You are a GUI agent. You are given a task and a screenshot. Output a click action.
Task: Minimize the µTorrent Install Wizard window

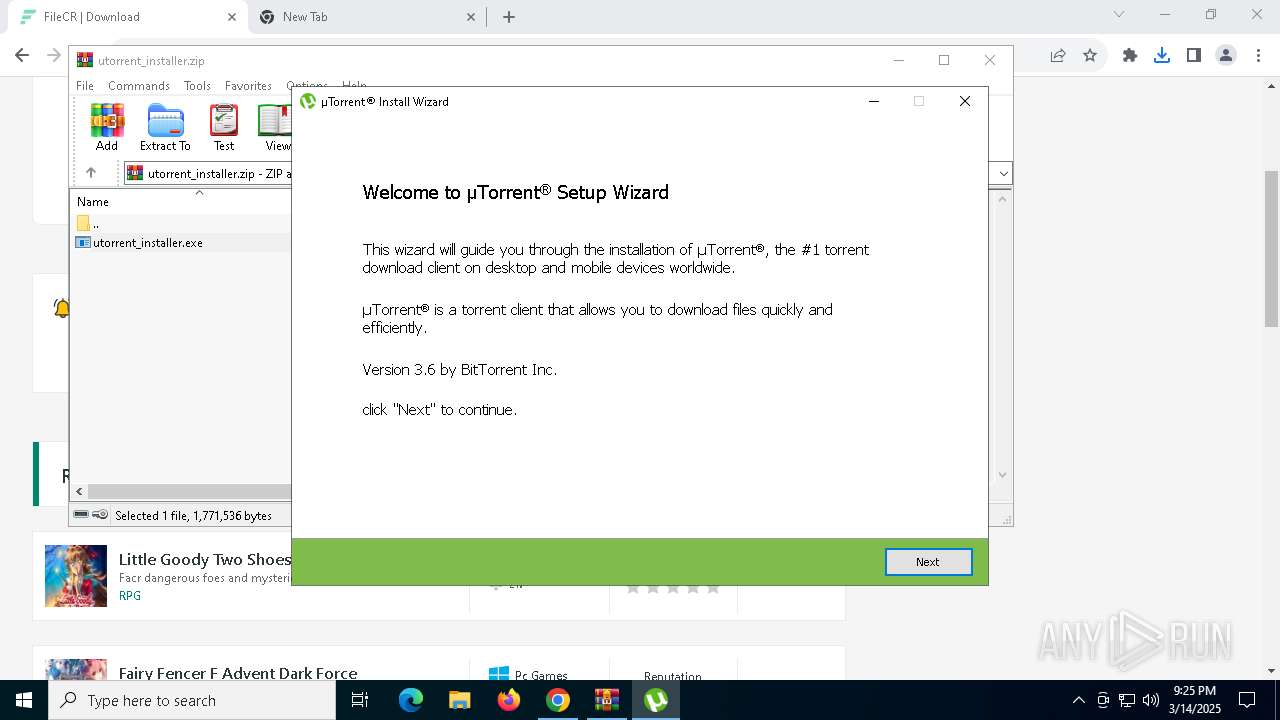874,101
